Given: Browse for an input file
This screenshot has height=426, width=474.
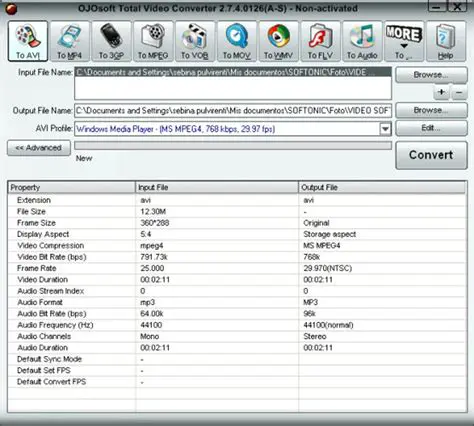Looking at the screenshot, I should (x=431, y=75).
